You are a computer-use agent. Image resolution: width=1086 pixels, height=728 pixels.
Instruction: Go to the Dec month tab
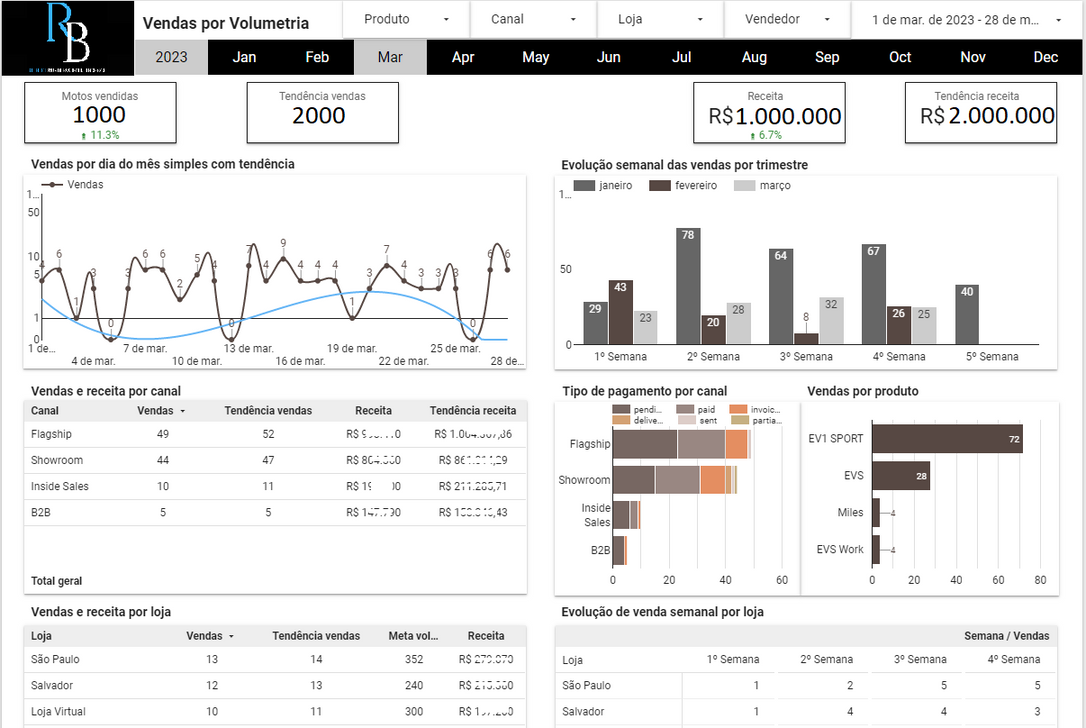click(1046, 57)
